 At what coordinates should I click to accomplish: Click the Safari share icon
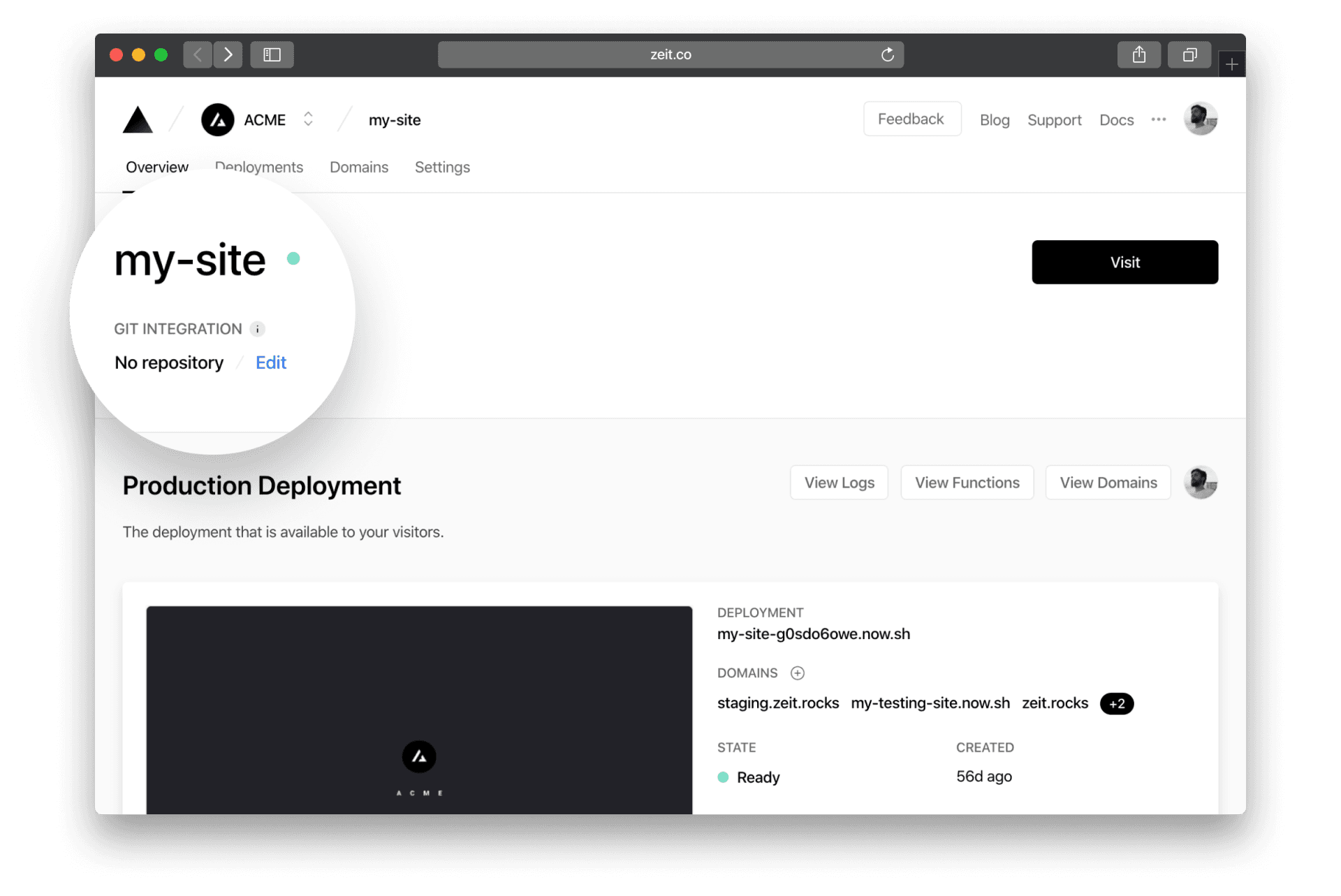(x=1138, y=54)
